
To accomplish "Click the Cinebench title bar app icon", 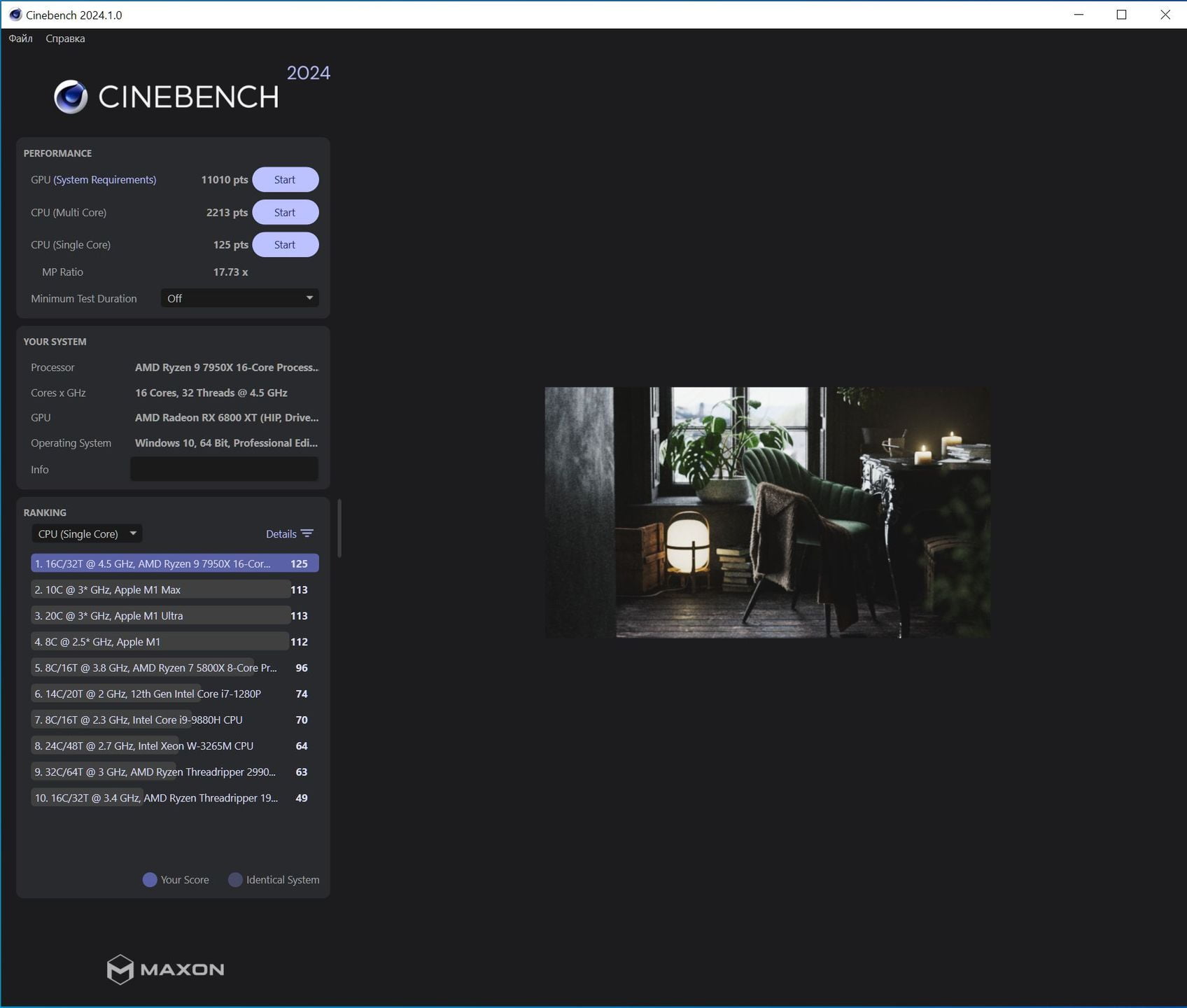I will [x=15, y=15].
